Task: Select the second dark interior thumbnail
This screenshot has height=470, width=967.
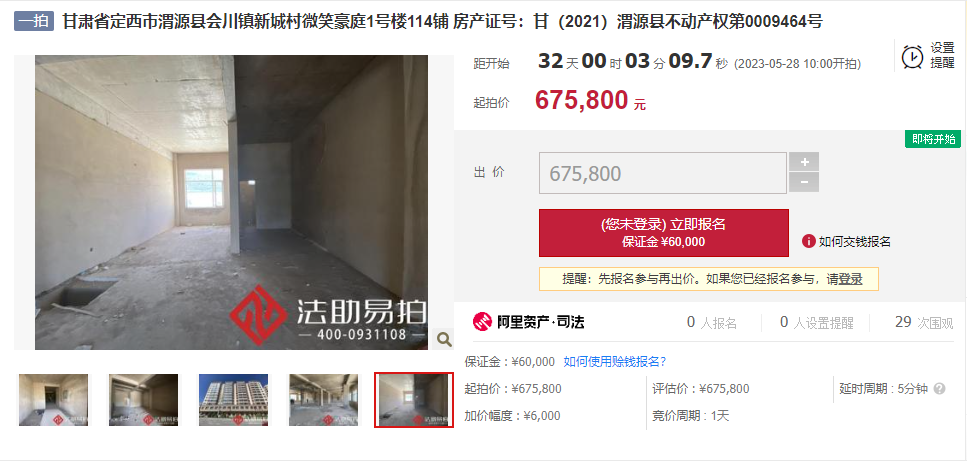Action: coord(144,400)
